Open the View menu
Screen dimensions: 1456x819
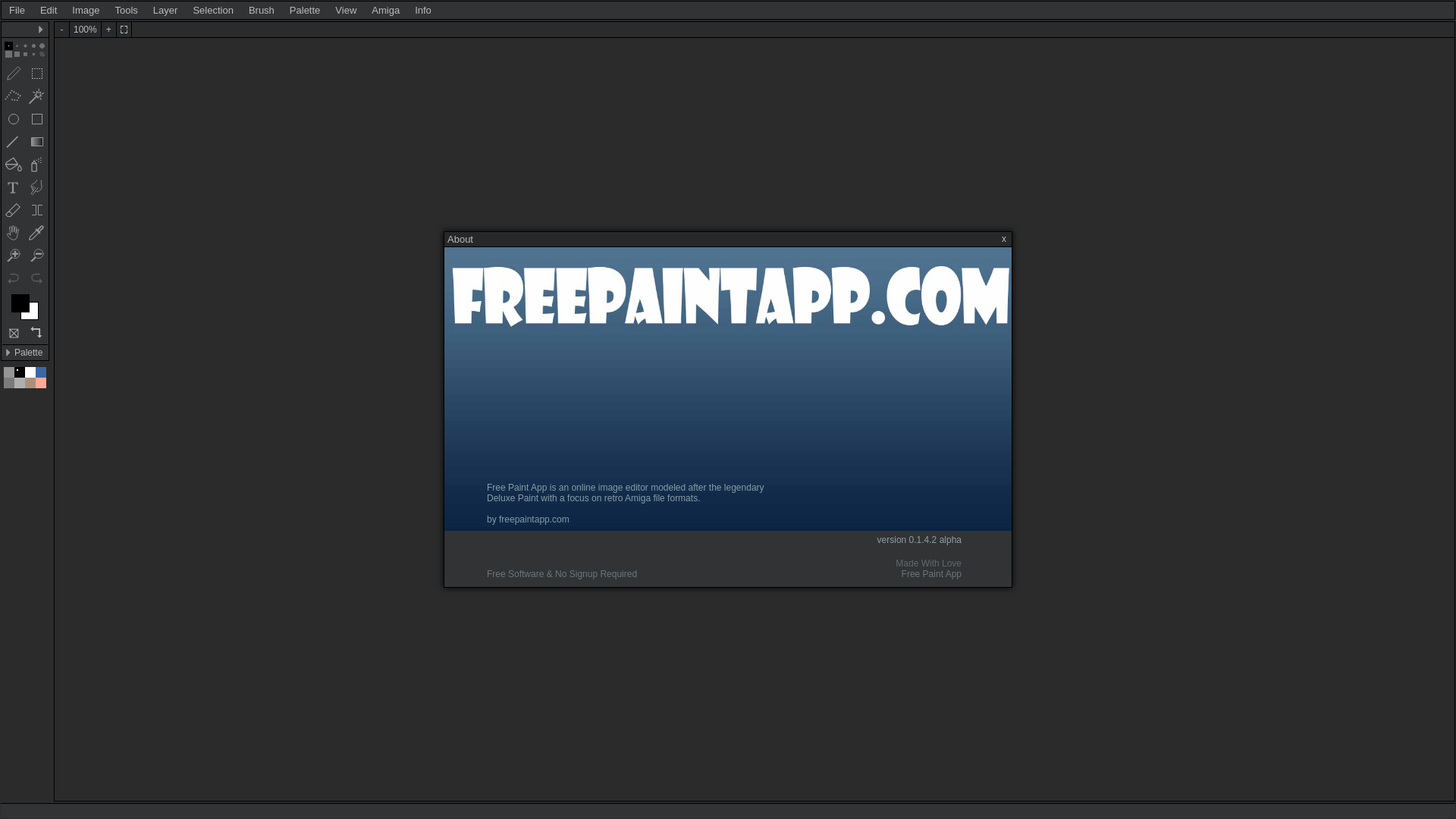[x=346, y=11]
